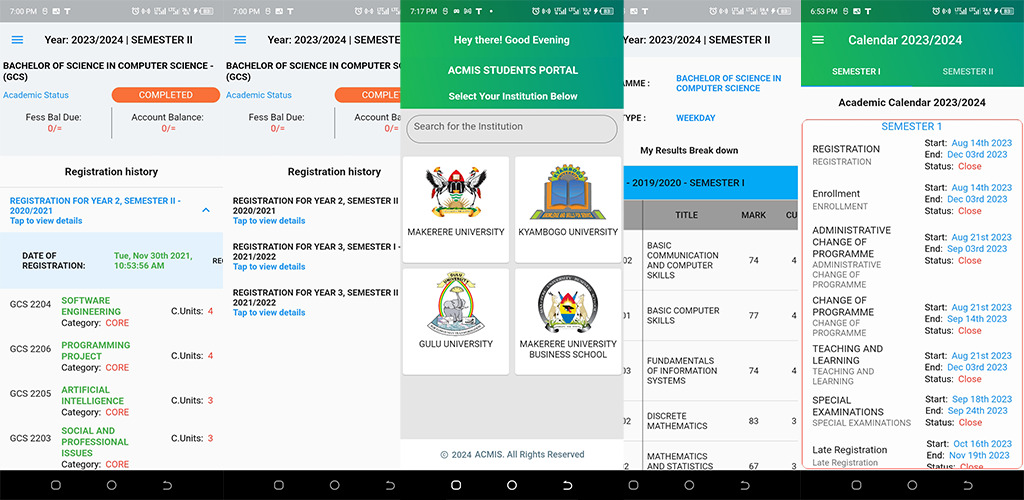Tap calendar end date Sep 24th 2023
The height and width of the screenshot is (500, 1024).
[x=978, y=411]
